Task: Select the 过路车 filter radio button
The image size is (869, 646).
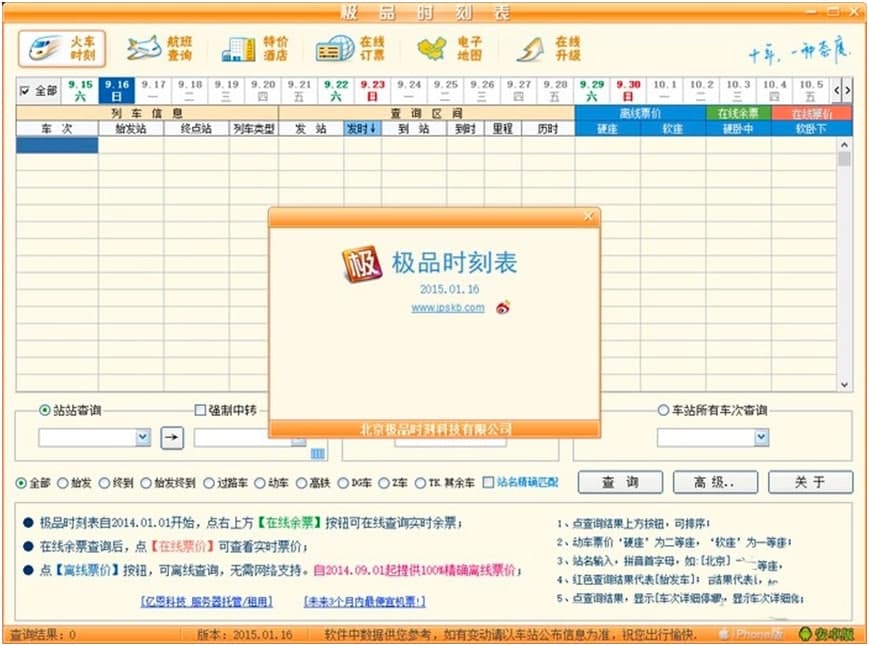Action: pyautogui.click(x=208, y=483)
